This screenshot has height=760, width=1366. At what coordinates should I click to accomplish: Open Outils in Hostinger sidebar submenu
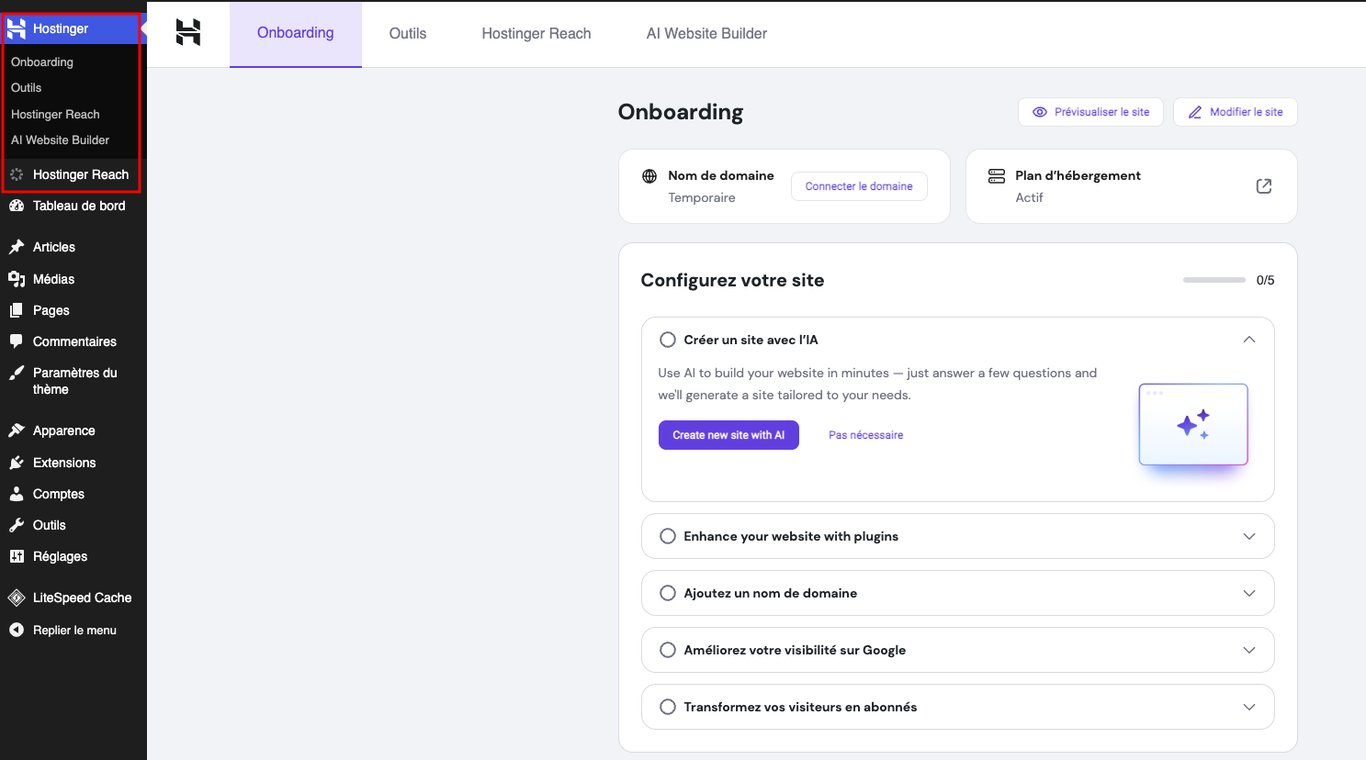click(26, 88)
